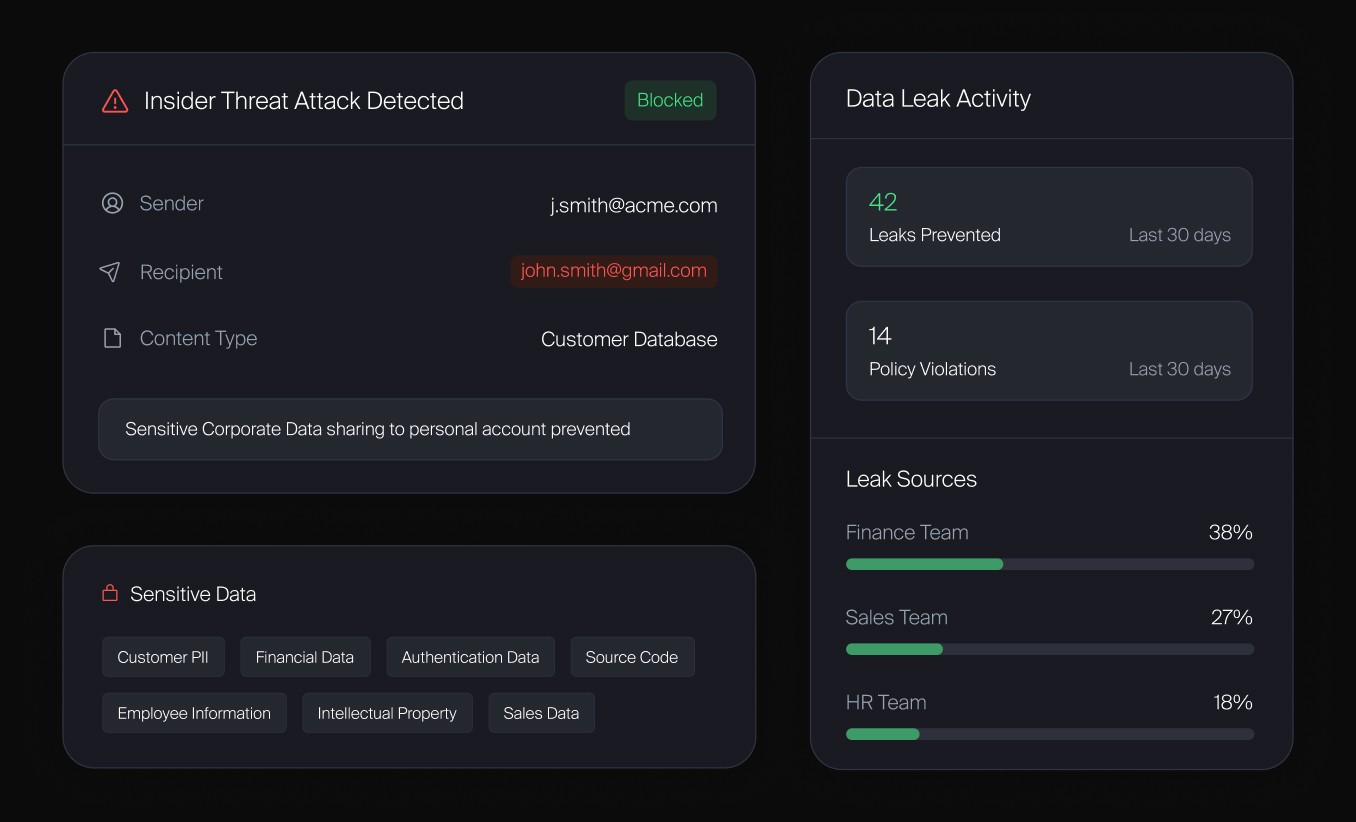
Task: Select the Employee Information tag
Action: 194,713
